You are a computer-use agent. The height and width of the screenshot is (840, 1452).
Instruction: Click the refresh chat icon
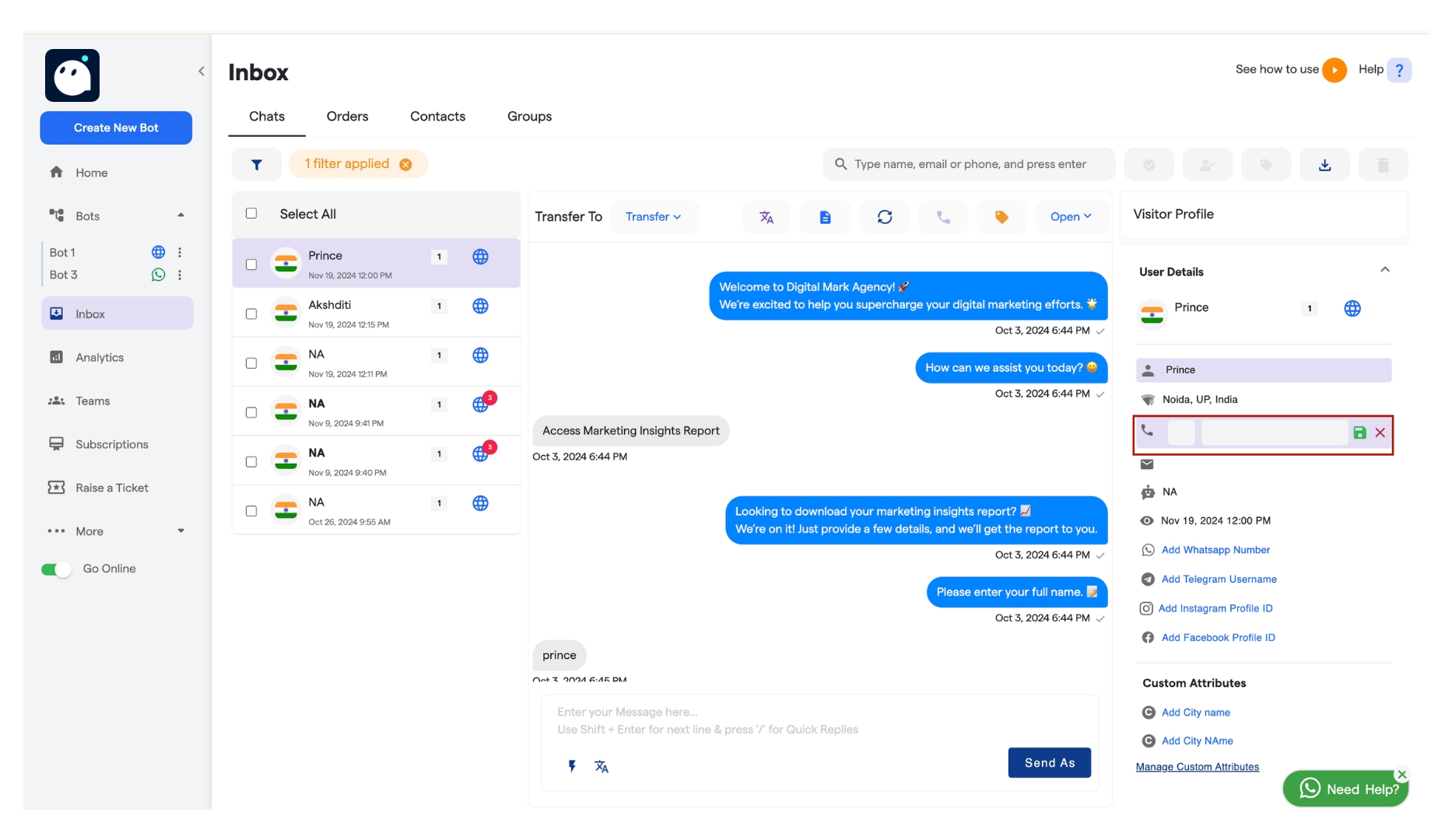click(x=885, y=217)
